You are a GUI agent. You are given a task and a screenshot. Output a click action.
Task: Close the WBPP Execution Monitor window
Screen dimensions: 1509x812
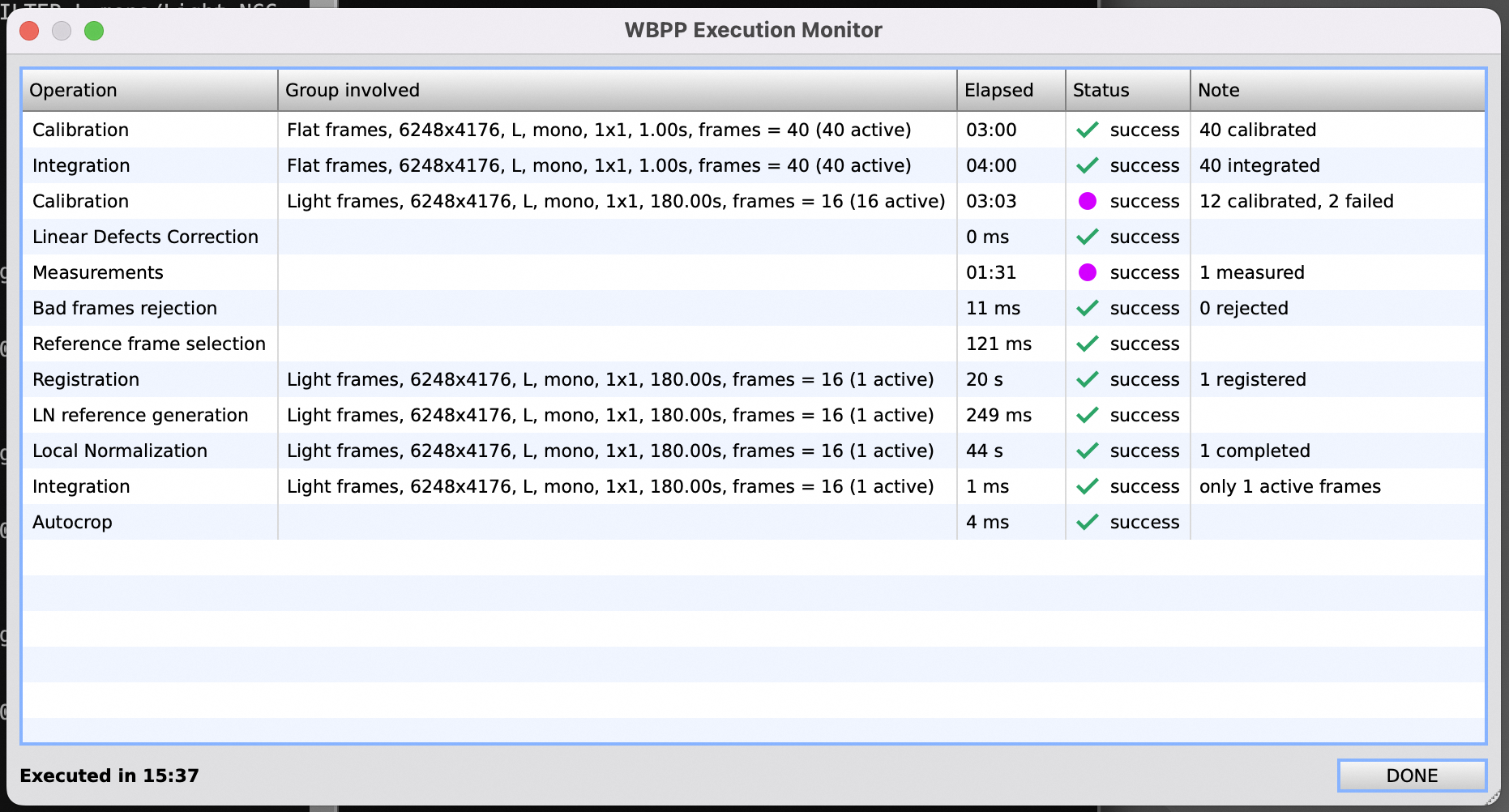(30, 31)
